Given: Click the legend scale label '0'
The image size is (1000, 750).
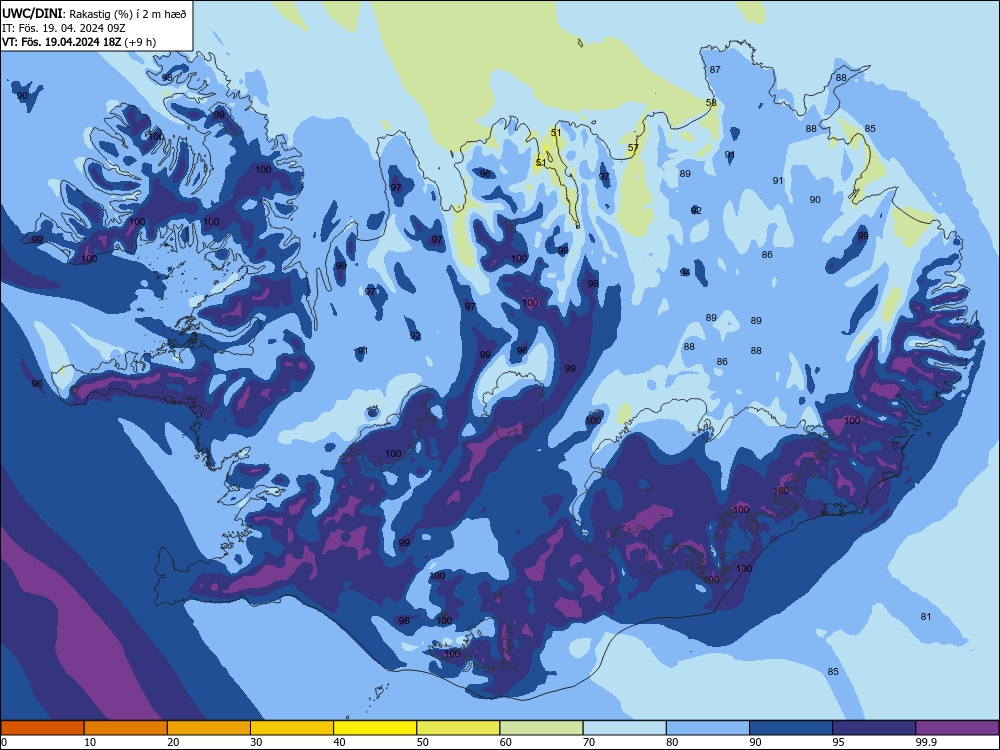Looking at the screenshot, I should coord(4,742).
